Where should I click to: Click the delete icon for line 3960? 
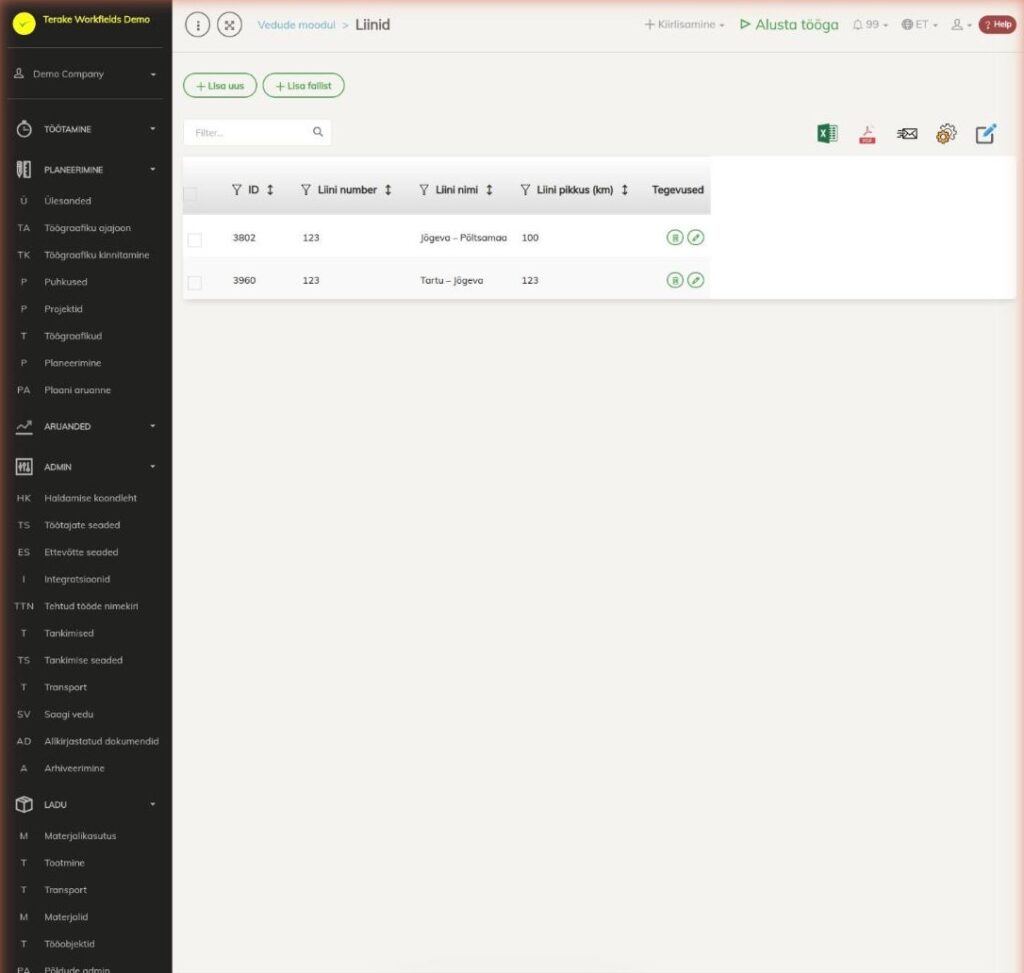click(x=675, y=280)
